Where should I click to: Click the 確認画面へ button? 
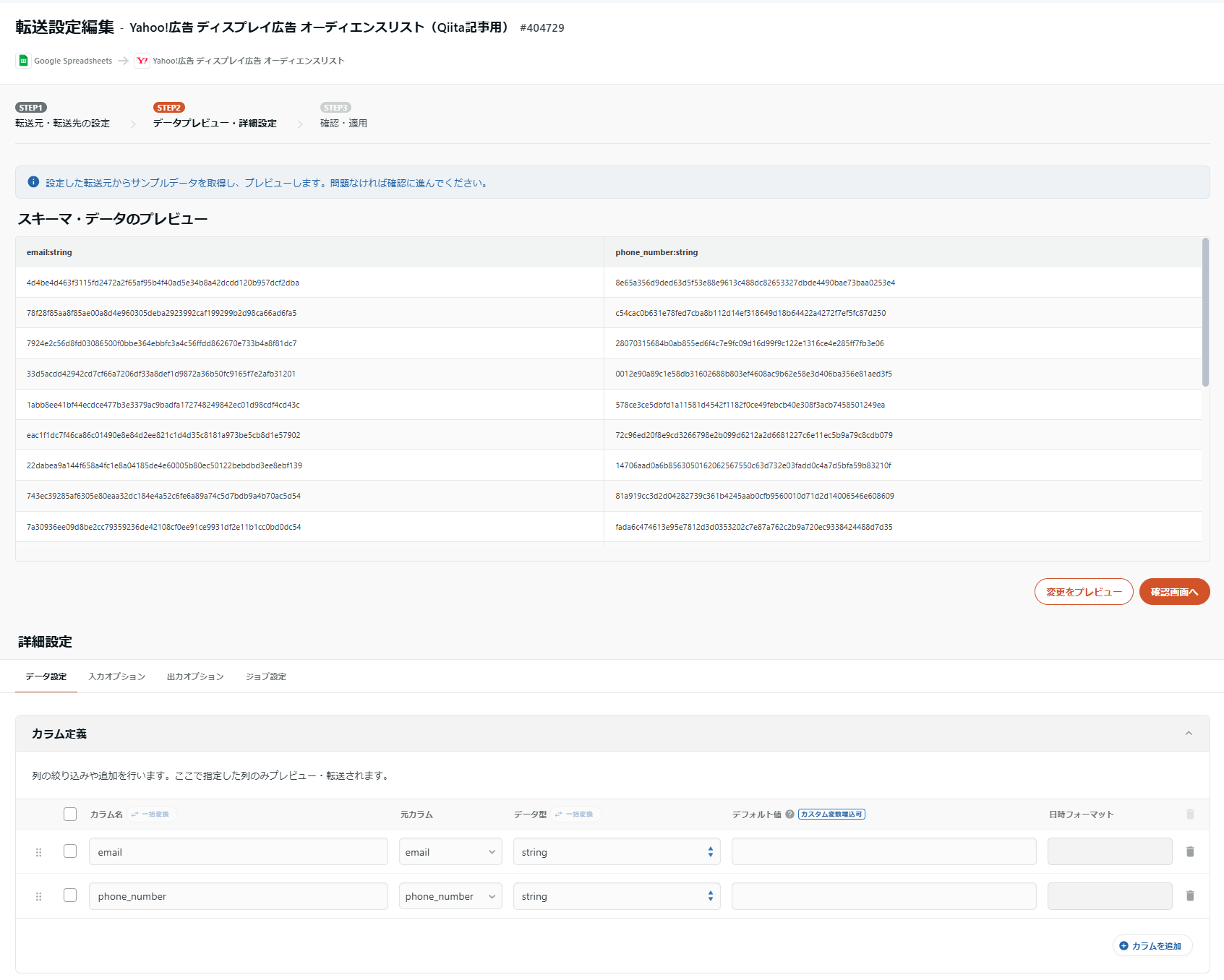click(1175, 591)
